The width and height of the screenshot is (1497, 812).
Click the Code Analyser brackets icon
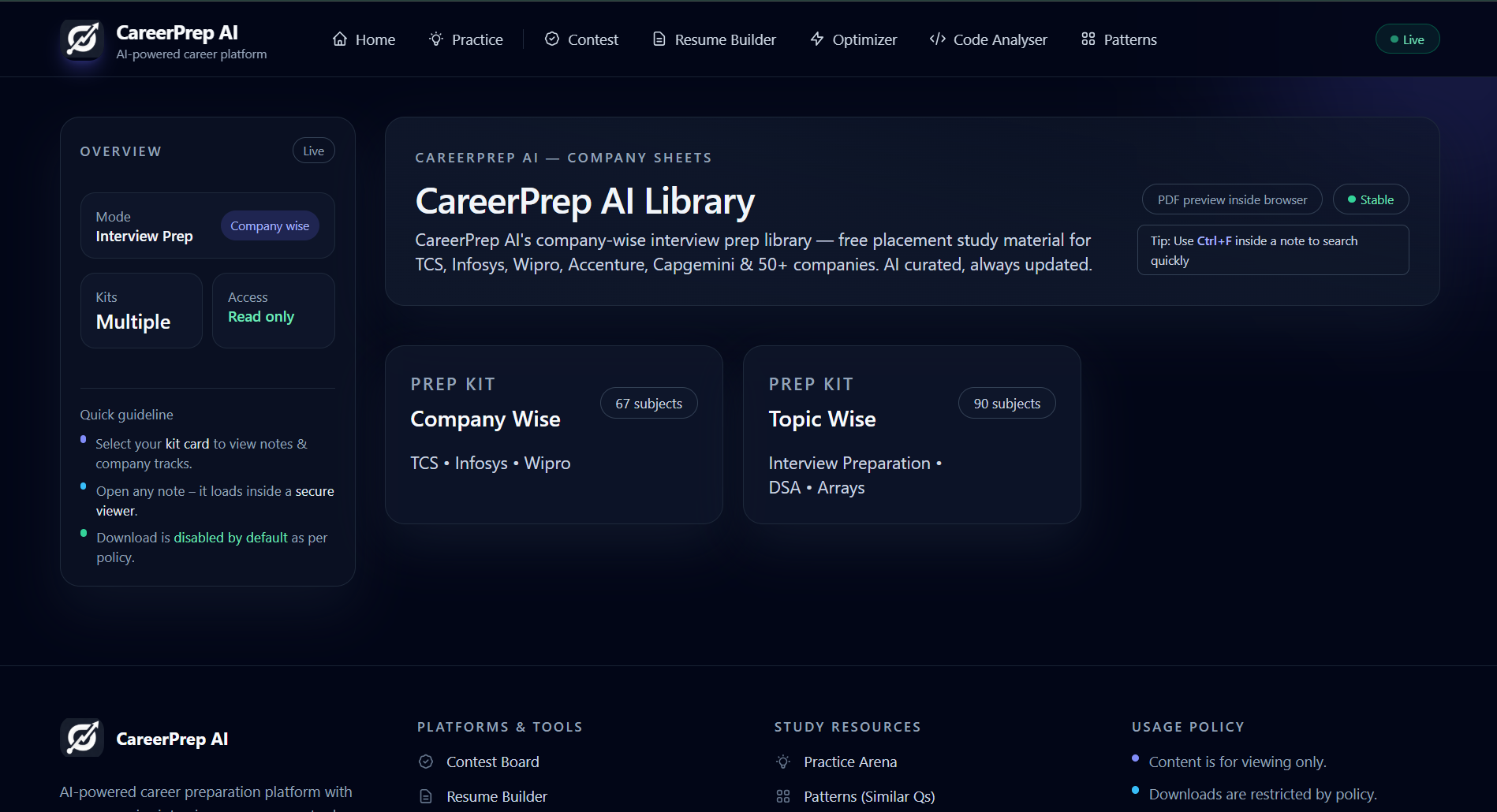[x=937, y=39]
